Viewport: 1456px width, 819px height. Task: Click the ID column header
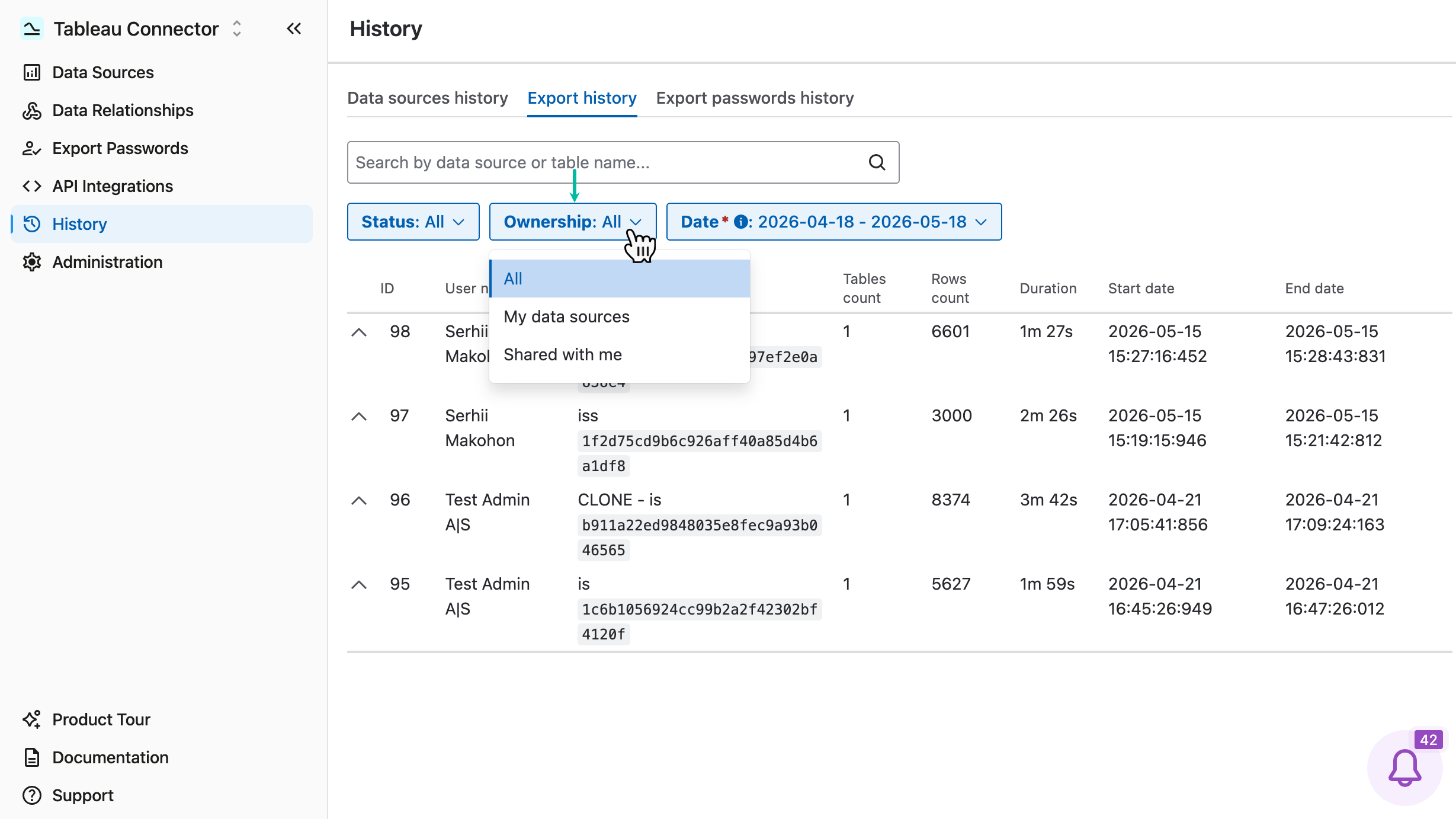[387, 289]
